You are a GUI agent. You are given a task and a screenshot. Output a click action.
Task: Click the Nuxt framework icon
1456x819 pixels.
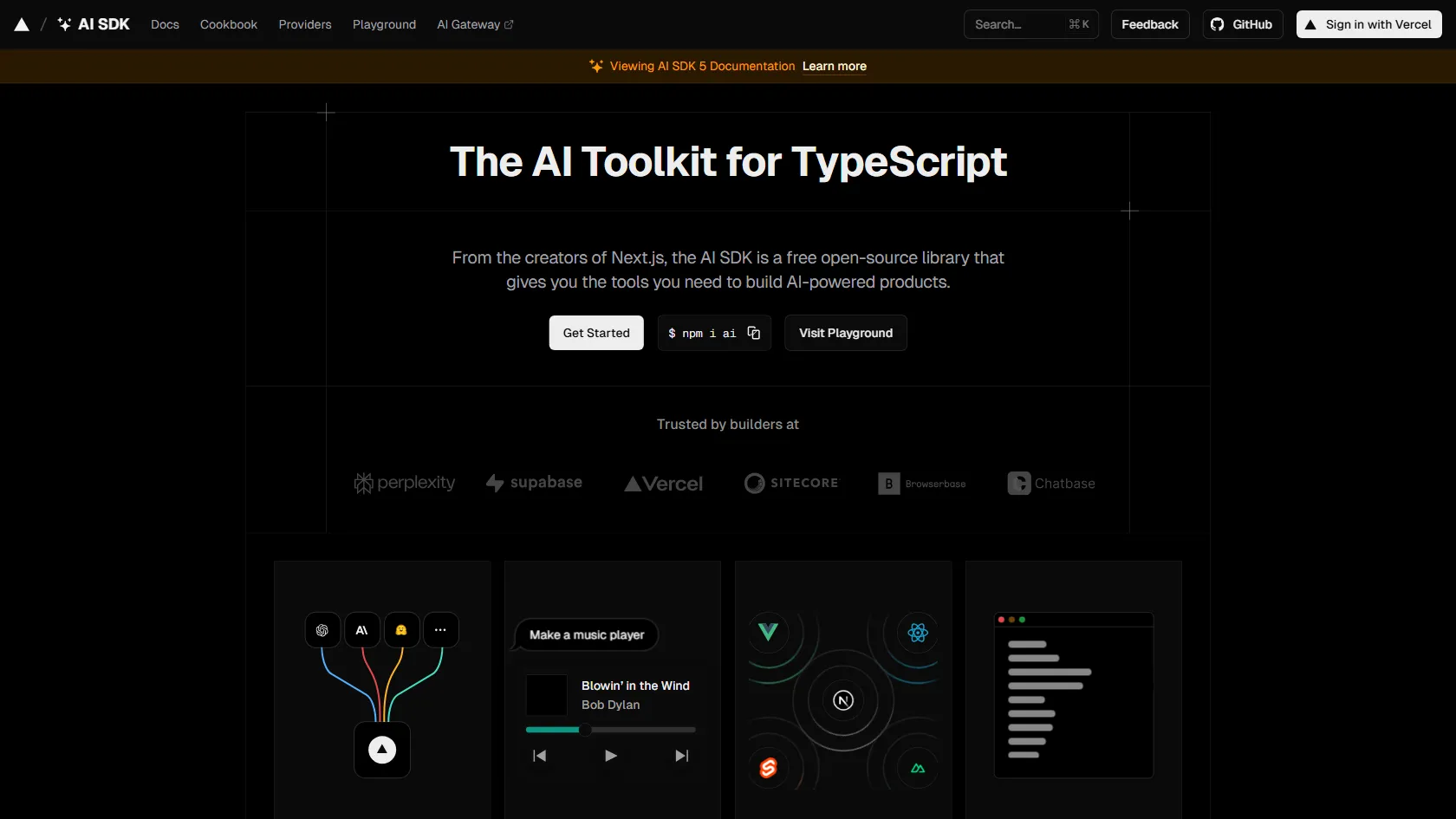click(918, 768)
